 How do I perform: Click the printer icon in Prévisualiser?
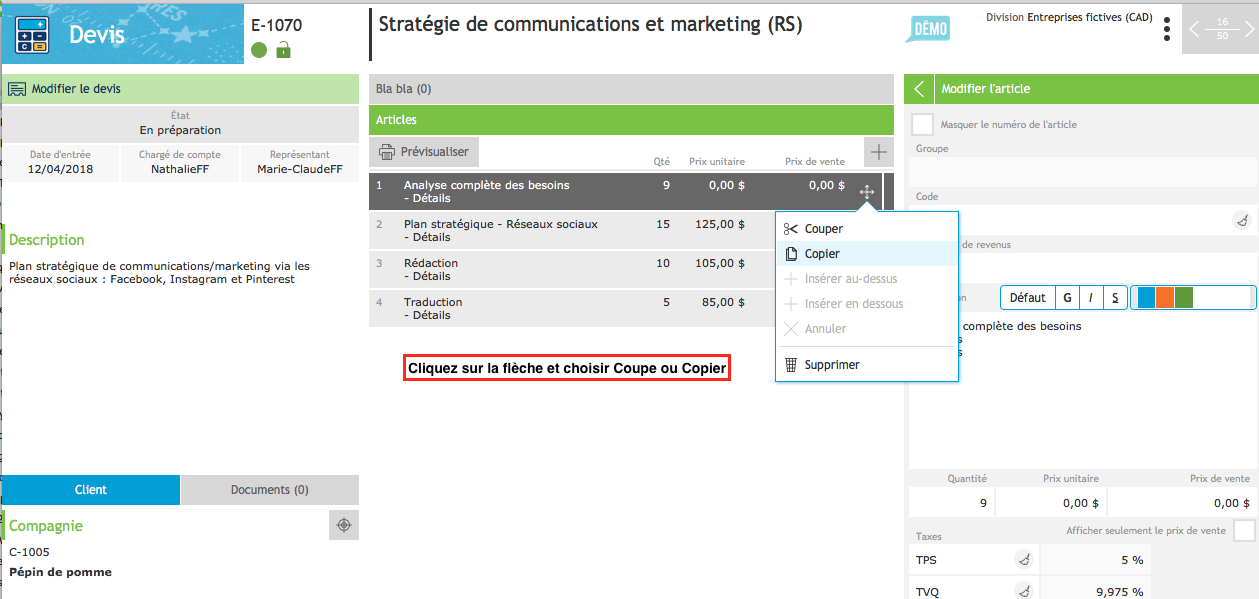coord(387,152)
